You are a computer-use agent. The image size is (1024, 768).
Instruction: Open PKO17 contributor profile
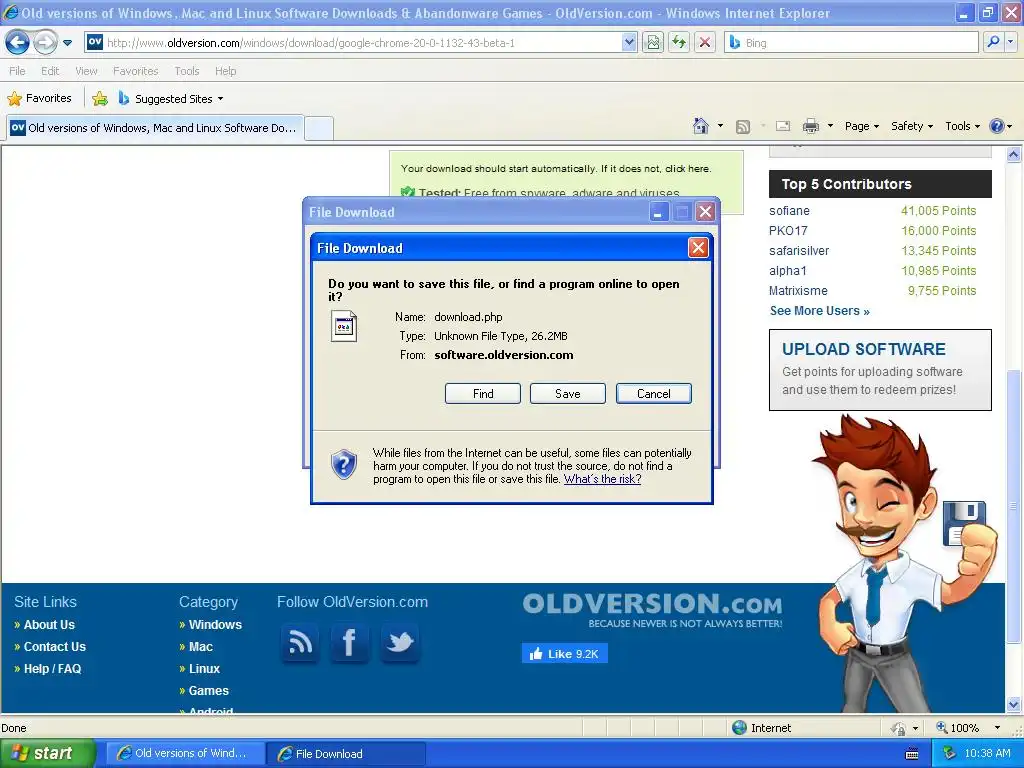point(788,231)
